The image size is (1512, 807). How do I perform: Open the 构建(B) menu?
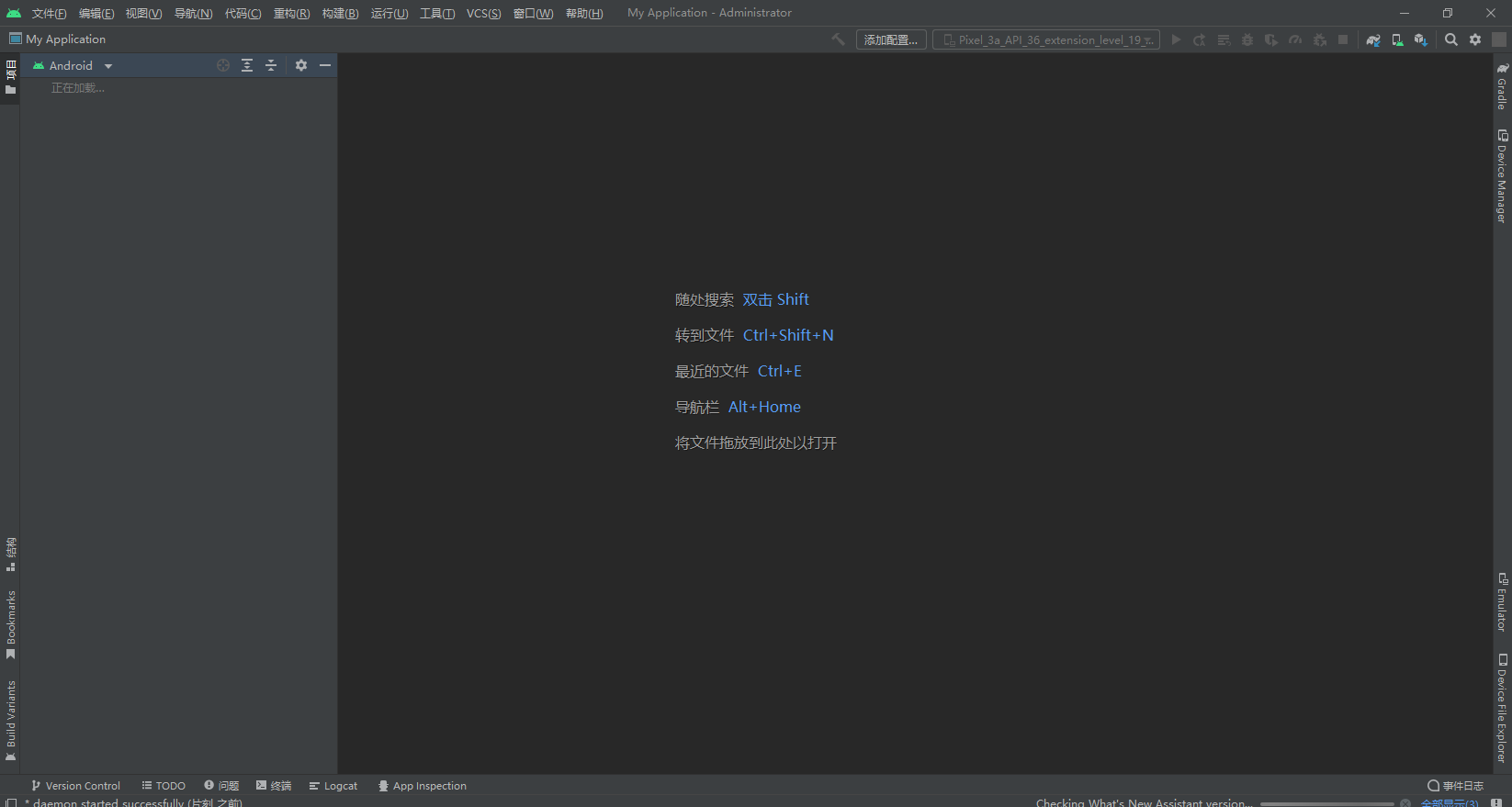click(x=340, y=13)
